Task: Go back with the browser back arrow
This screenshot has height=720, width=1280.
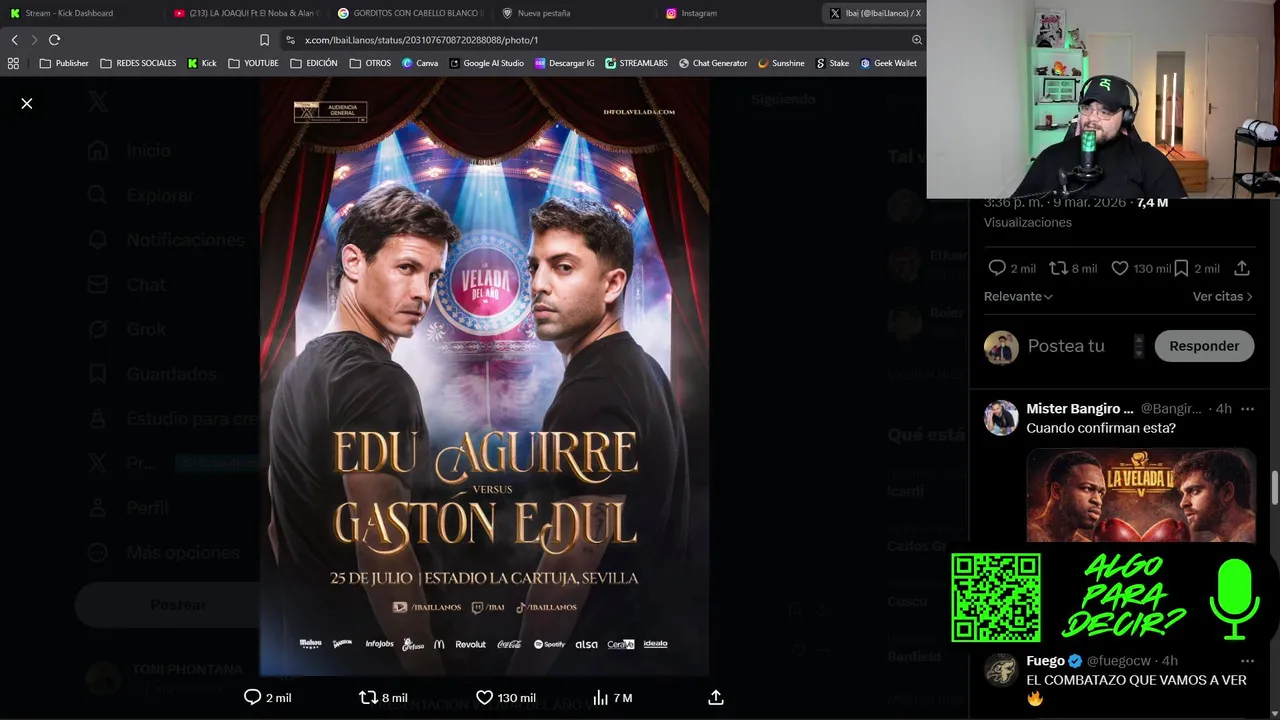Action: [x=14, y=40]
